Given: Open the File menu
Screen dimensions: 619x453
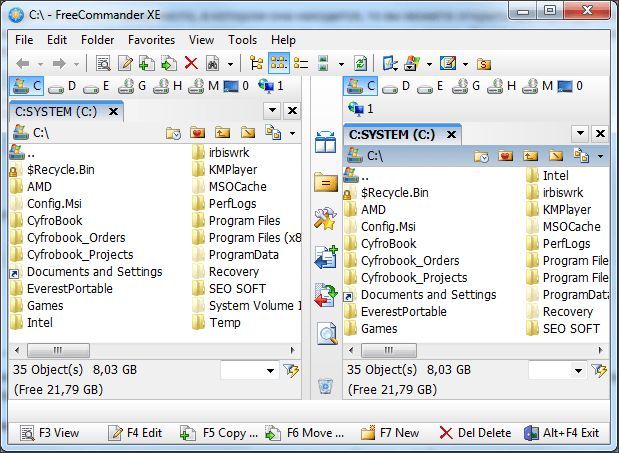Looking at the screenshot, I should coord(24,40).
